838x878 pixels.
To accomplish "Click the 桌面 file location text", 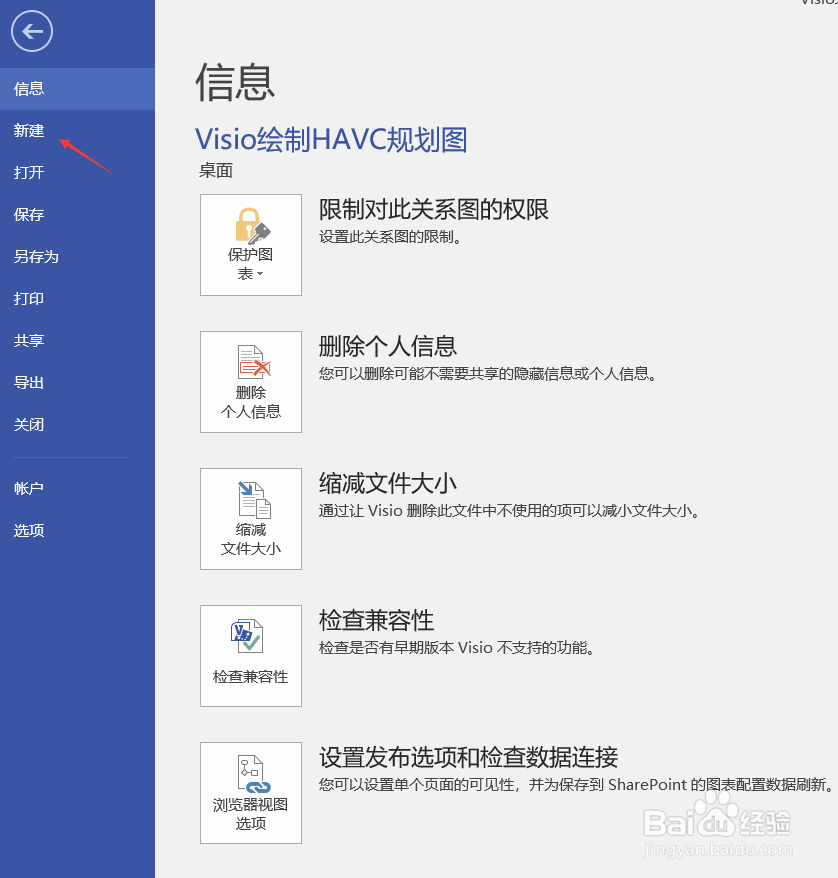I will click(216, 170).
